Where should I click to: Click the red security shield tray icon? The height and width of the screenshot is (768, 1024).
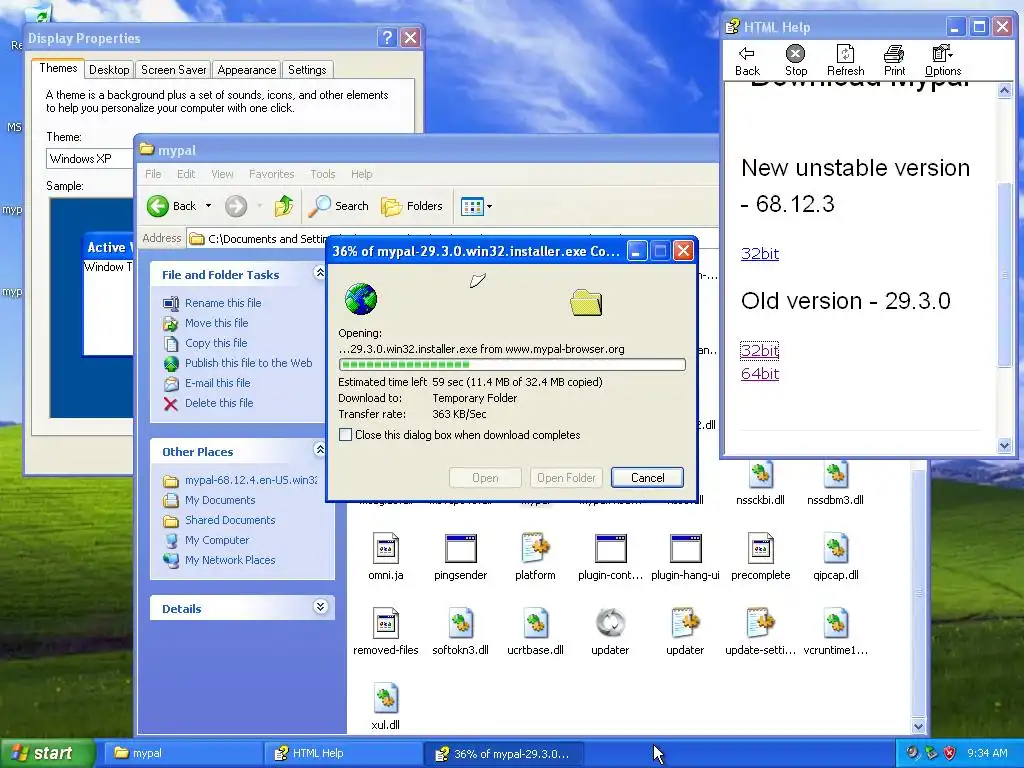(950, 753)
